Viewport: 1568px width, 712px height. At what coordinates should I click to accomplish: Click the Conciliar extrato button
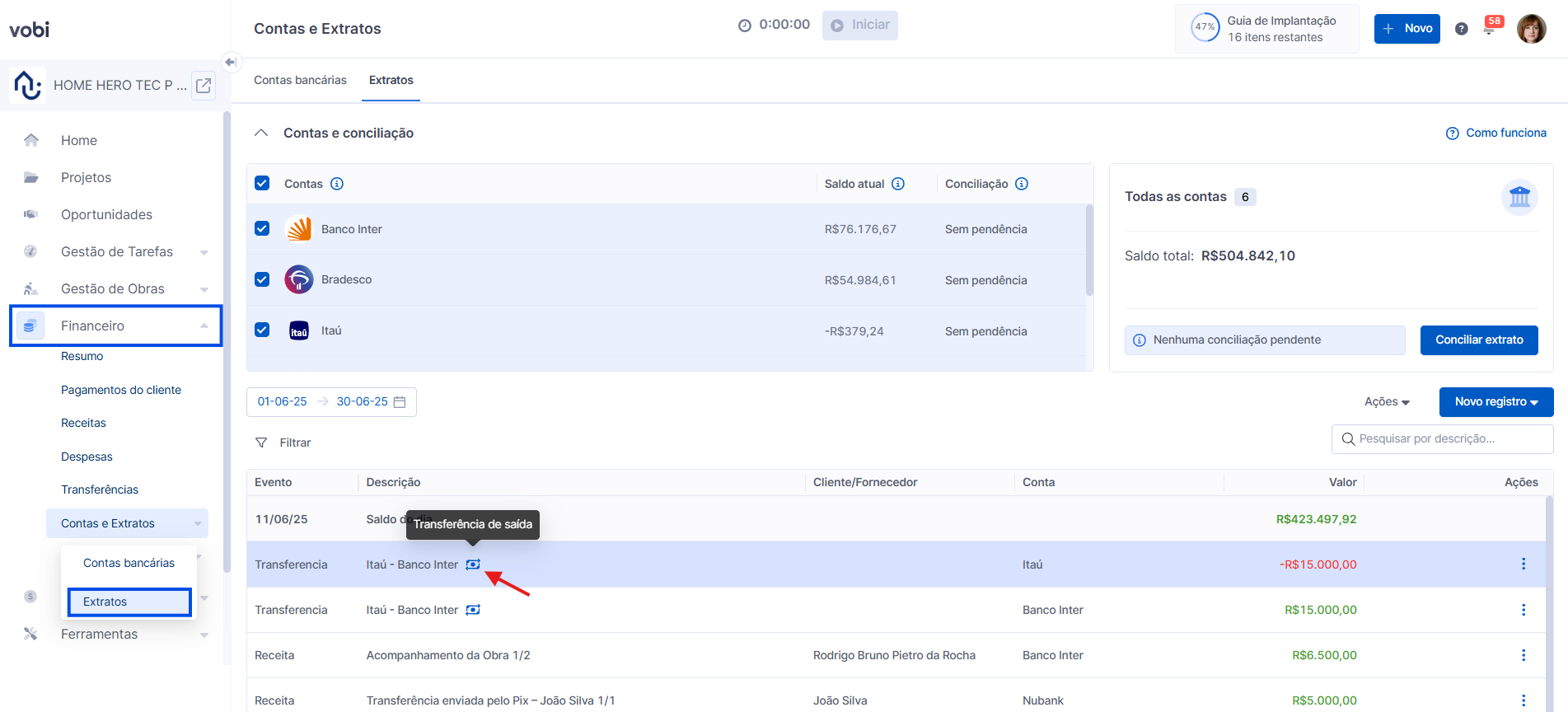pyautogui.click(x=1479, y=340)
